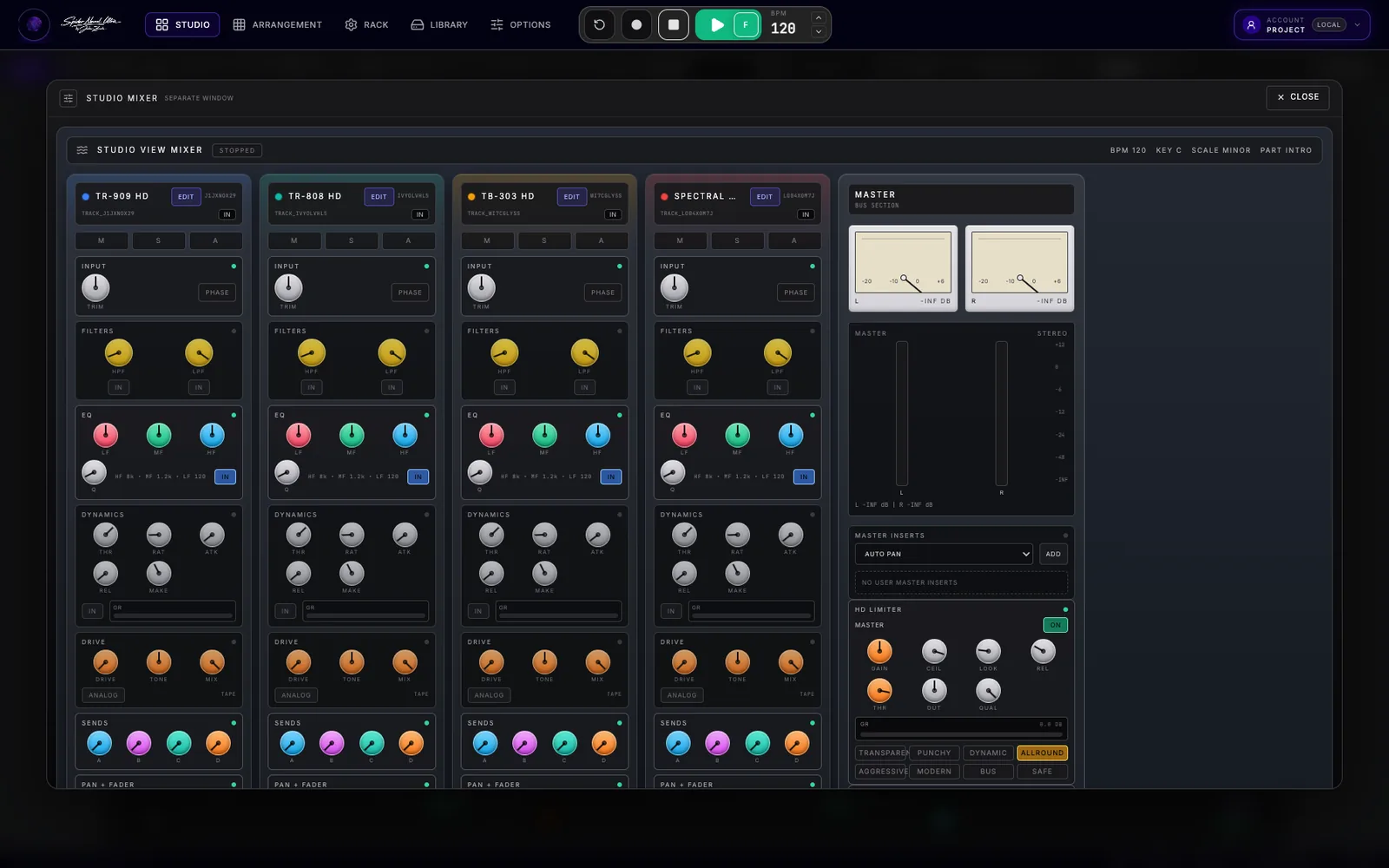1389x868 pixels.
Task: Click the round app logo icon
Action: [x=34, y=24]
